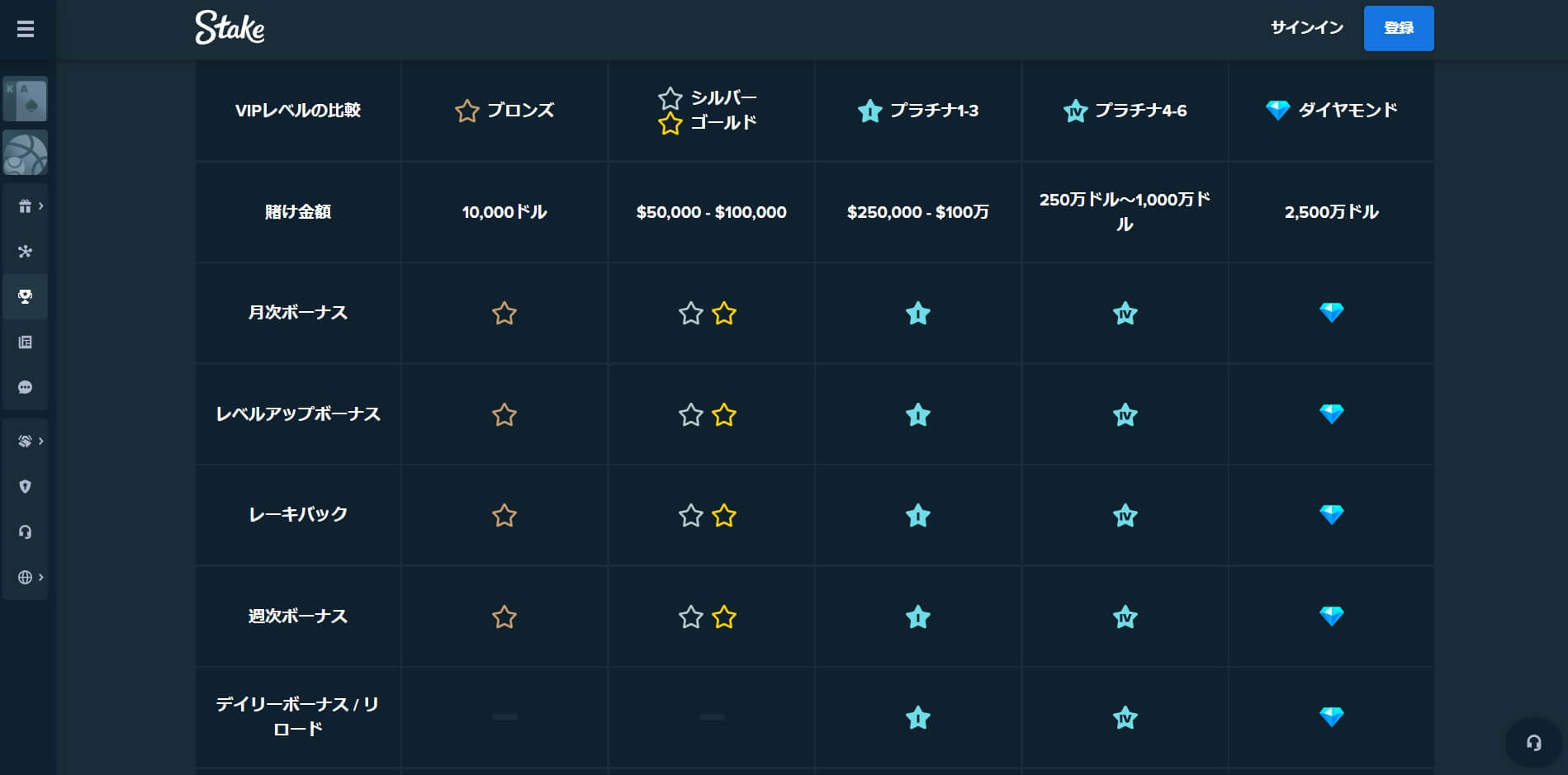
Task: Open the hamburger sidebar menu
Action: (26, 30)
